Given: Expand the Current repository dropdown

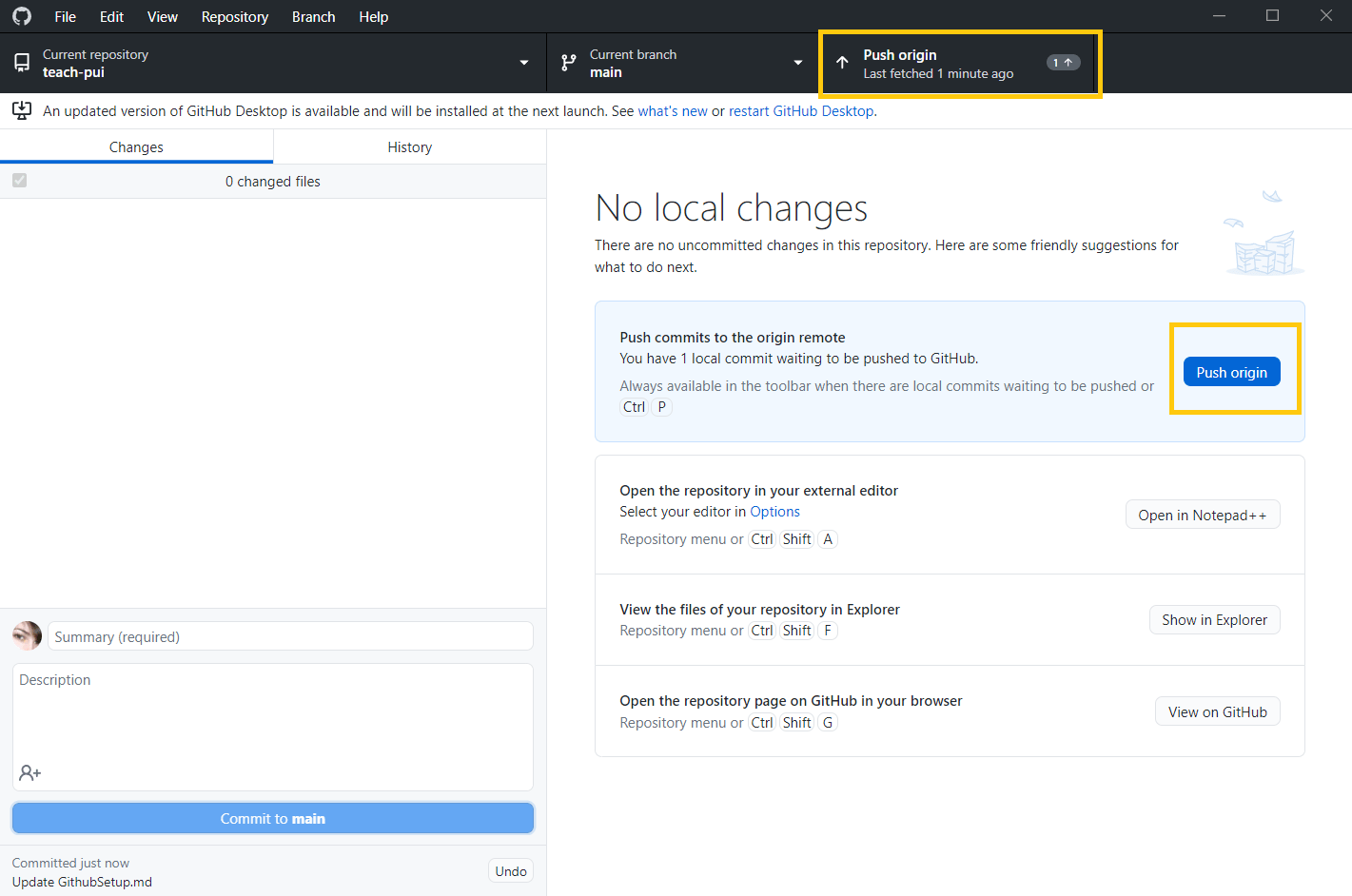Looking at the screenshot, I should 273,63.
